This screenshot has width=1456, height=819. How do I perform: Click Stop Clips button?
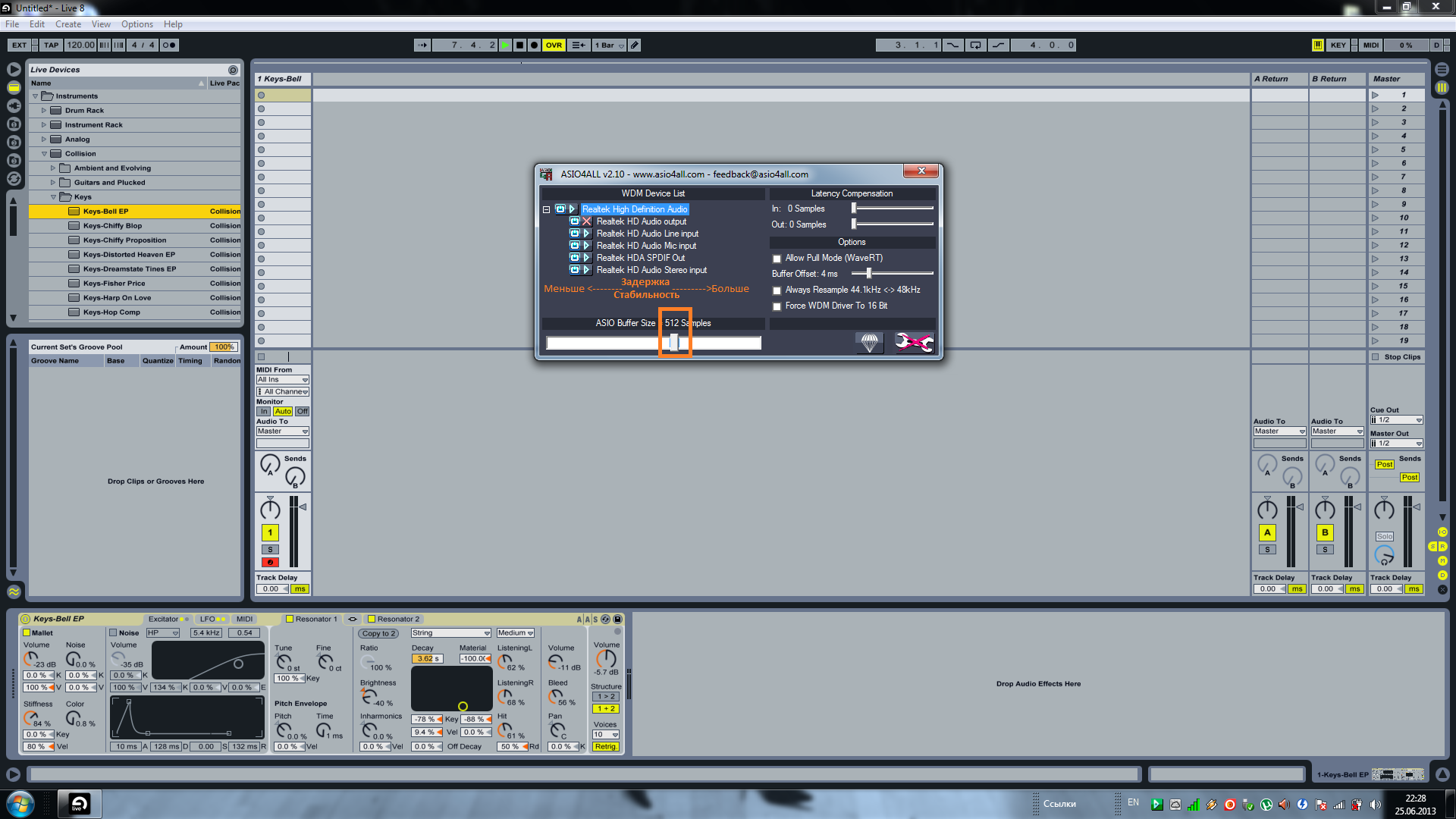click(1397, 357)
